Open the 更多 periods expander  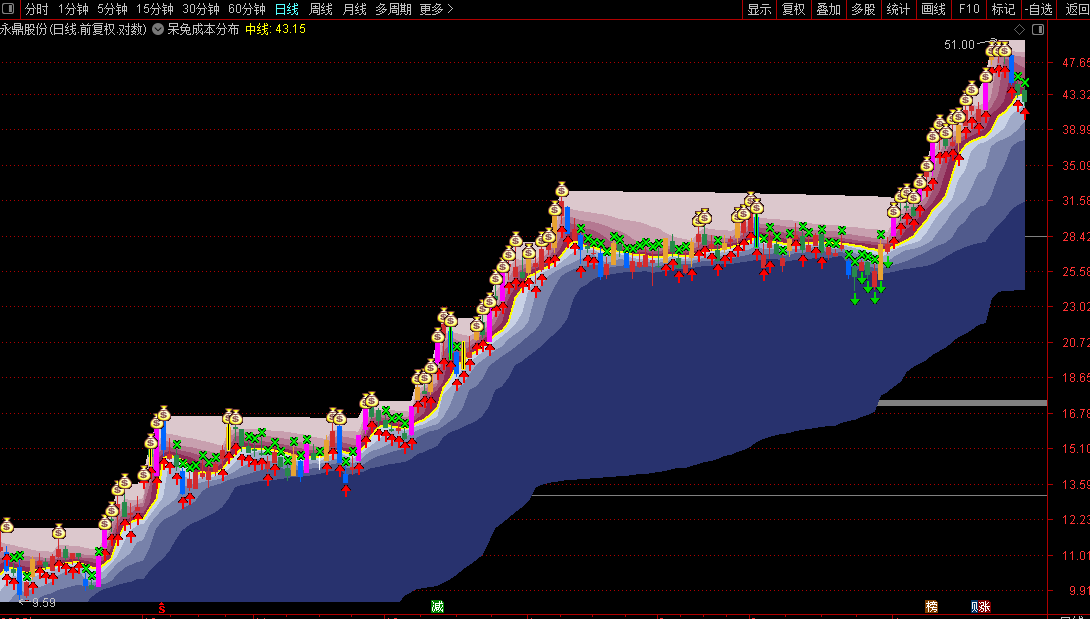[437, 9]
